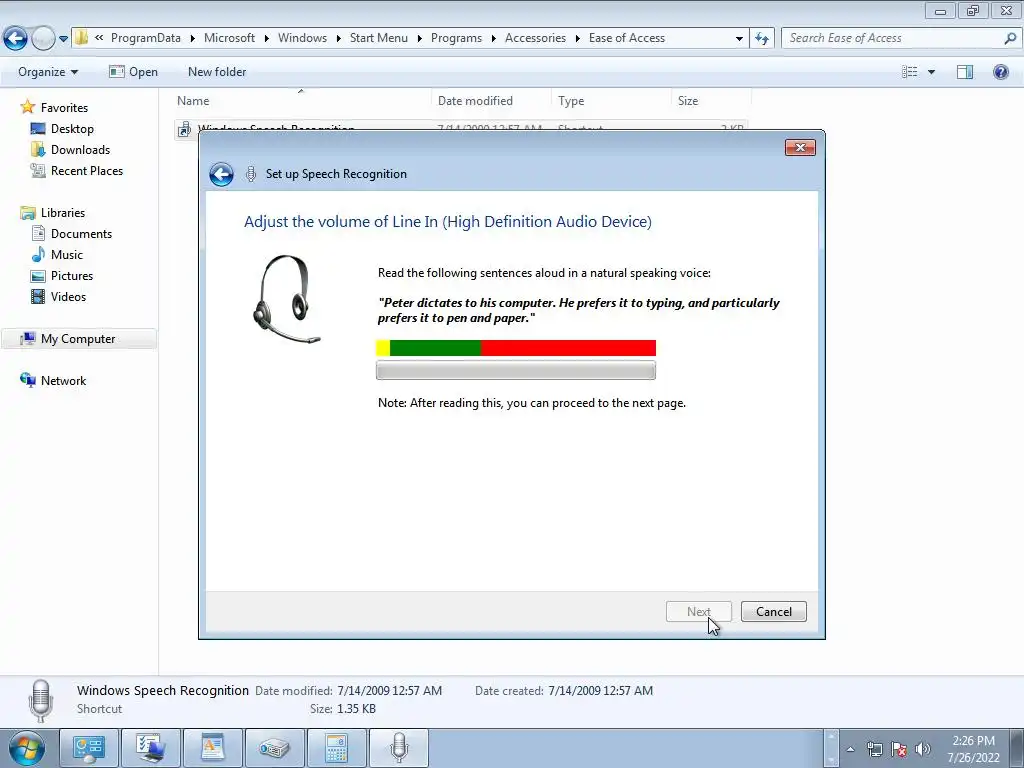Image resolution: width=1024 pixels, height=768 pixels.
Task: Open the projector icon on the taskbar
Action: 275,748
